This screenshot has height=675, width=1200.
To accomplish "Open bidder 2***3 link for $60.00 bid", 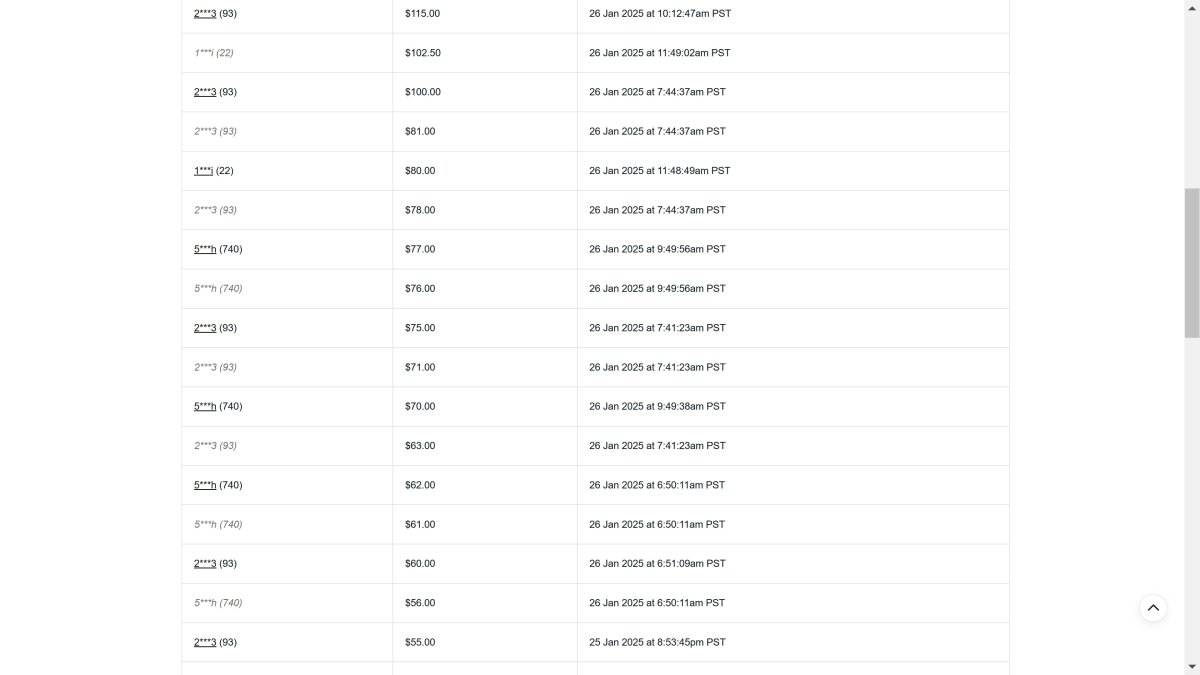I will (x=205, y=564).
